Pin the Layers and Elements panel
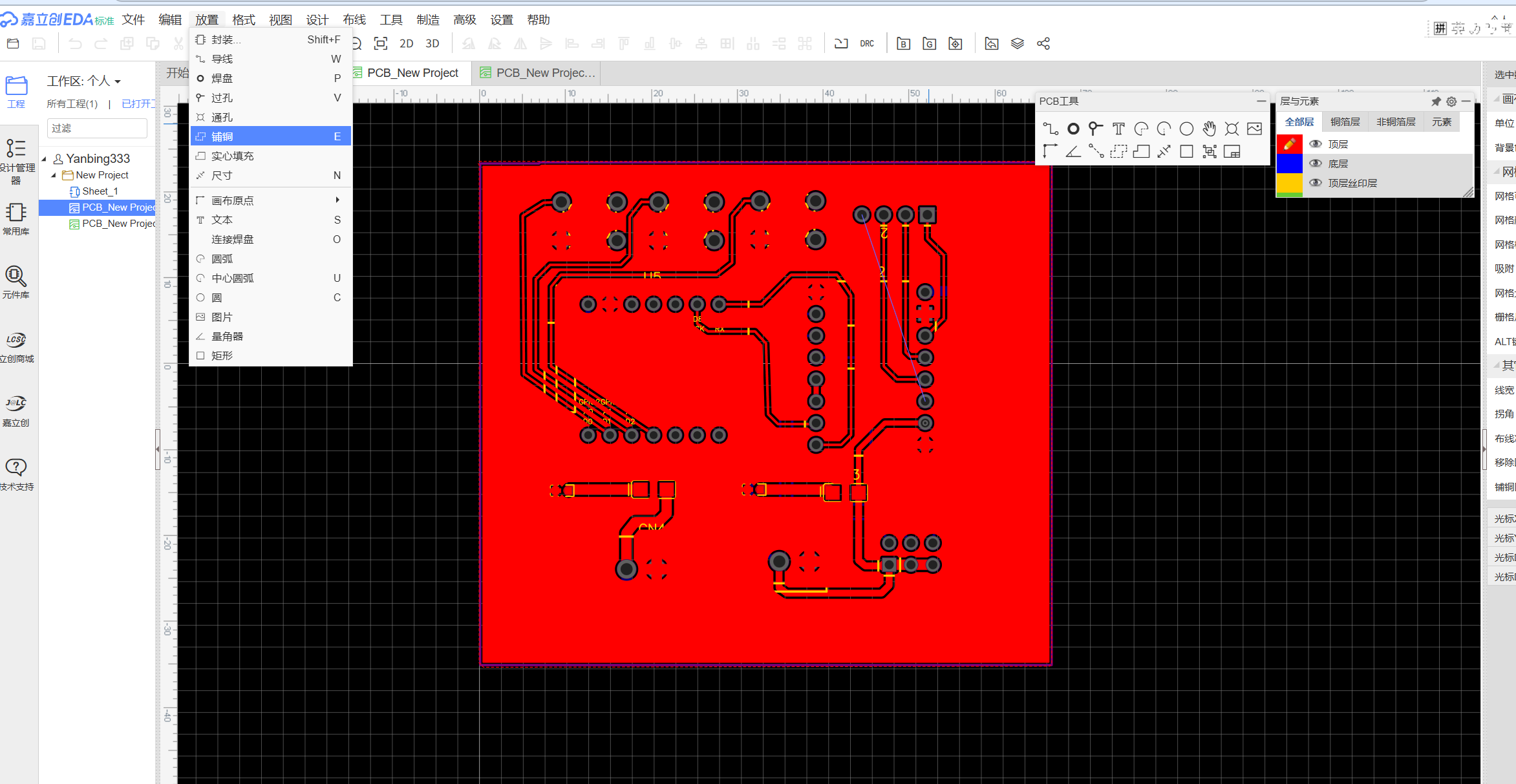 pyautogui.click(x=1436, y=101)
